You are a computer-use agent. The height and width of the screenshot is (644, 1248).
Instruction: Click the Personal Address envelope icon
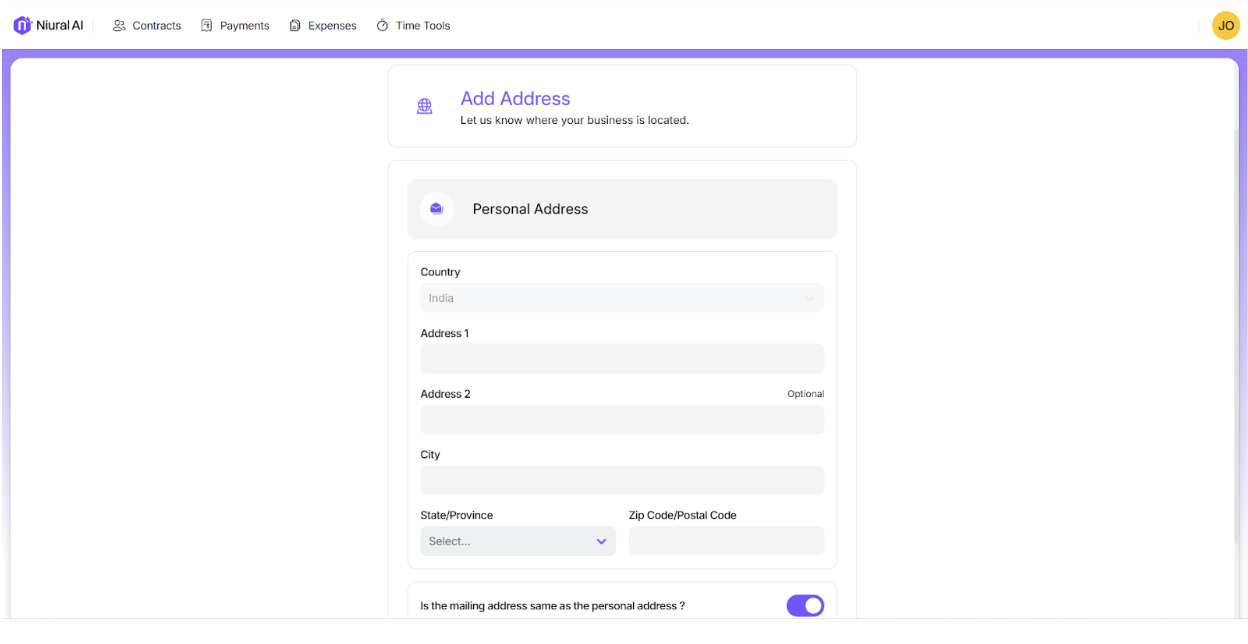[437, 209]
